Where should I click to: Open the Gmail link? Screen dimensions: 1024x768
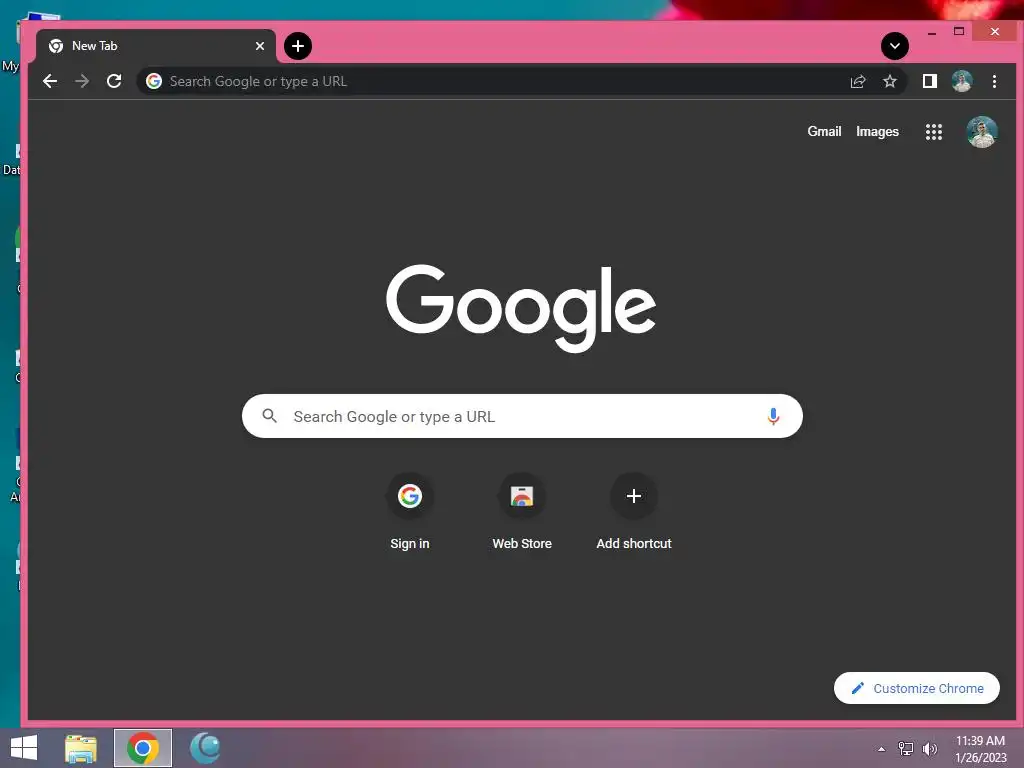(824, 131)
